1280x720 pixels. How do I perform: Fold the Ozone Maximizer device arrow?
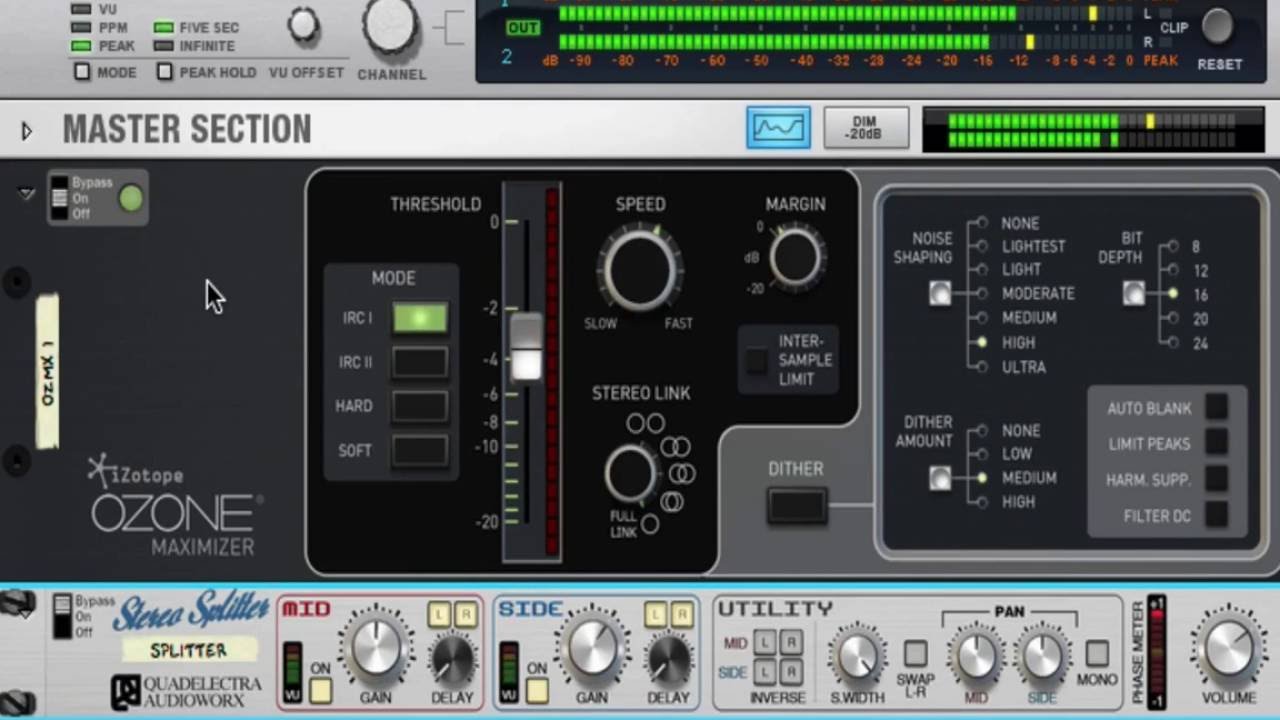click(26, 194)
